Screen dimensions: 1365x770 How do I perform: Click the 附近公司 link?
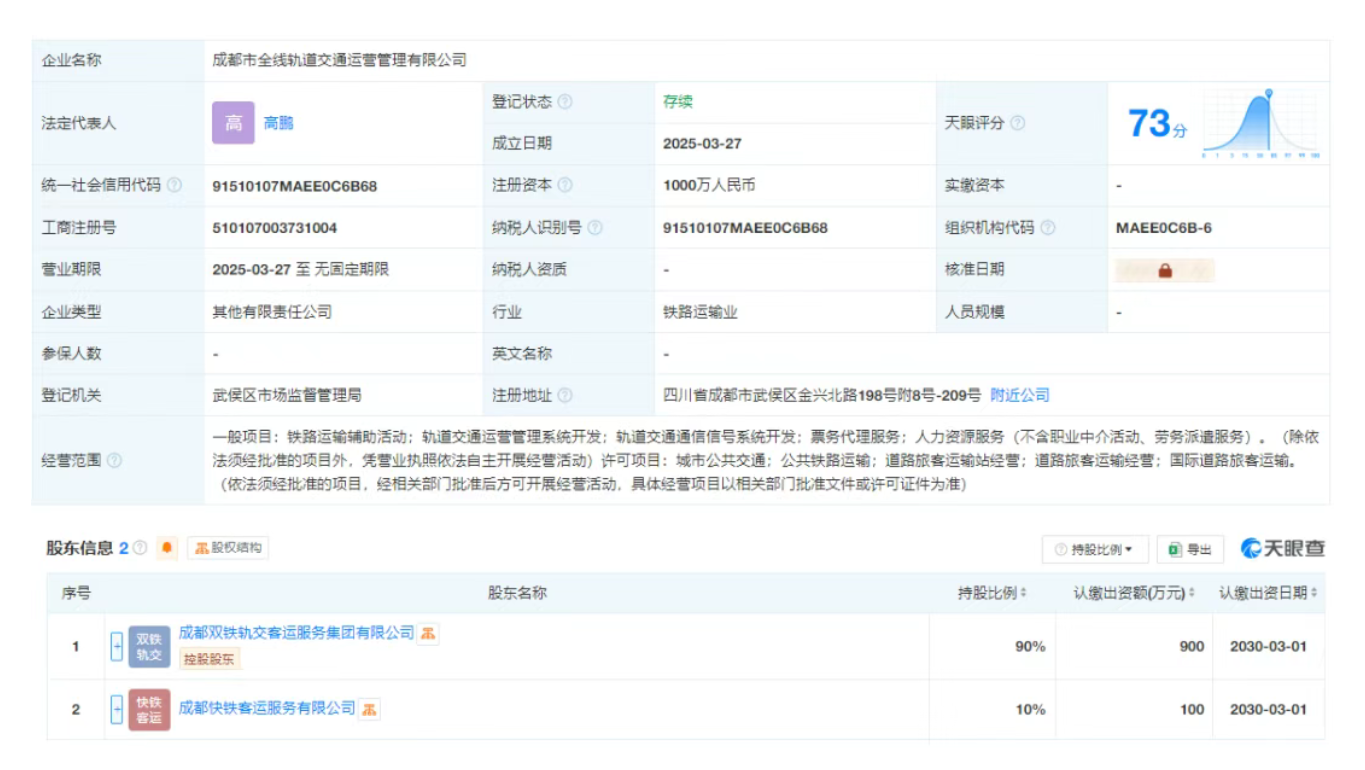(1020, 395)
